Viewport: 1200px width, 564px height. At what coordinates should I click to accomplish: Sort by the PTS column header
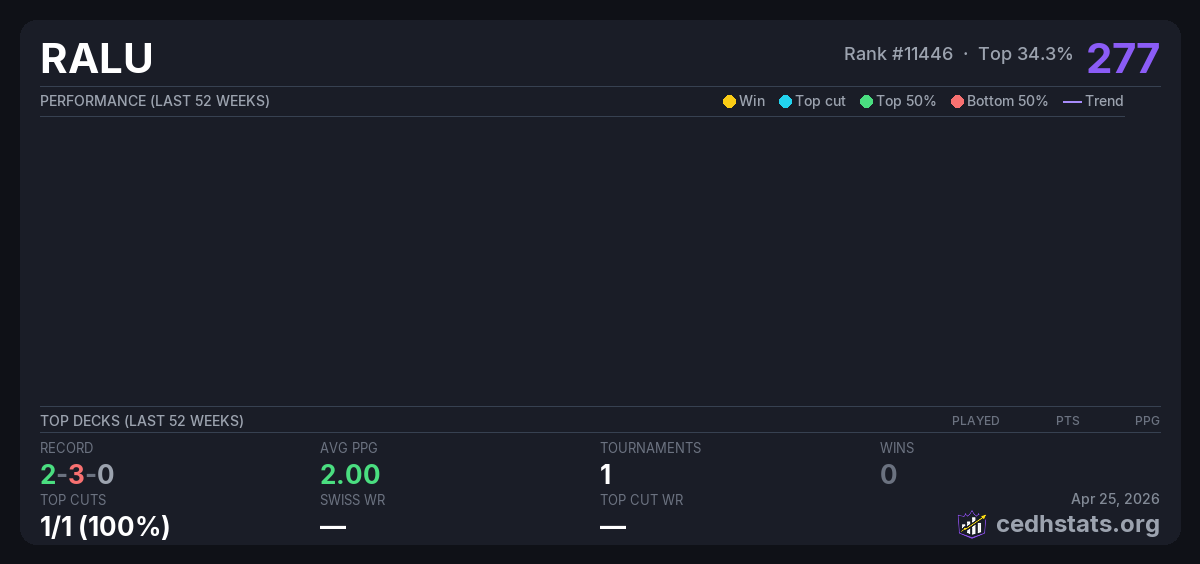click(x=1067, y=421)
